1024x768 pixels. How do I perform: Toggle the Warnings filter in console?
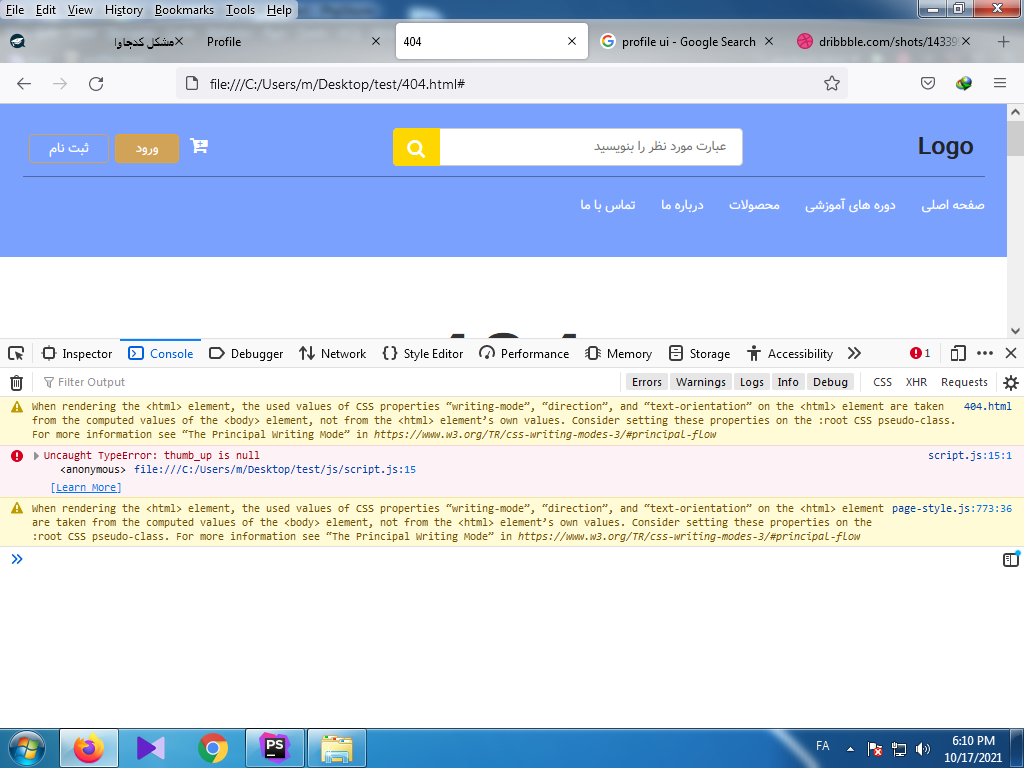[700, 382]
